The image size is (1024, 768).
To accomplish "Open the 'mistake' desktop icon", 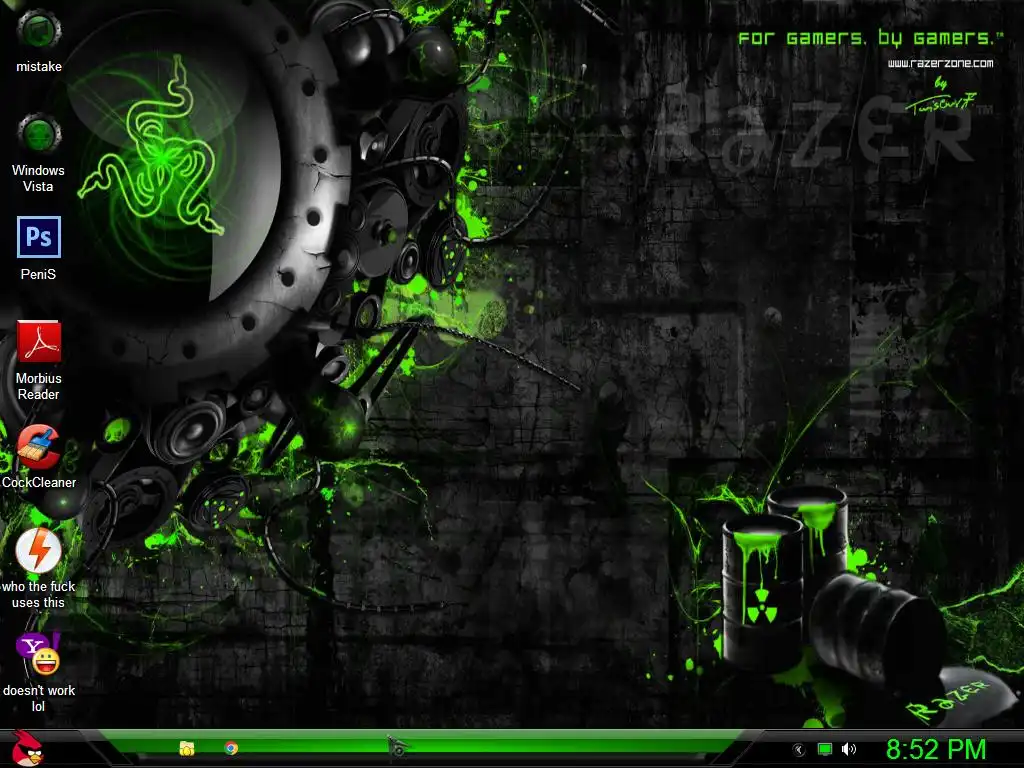I will [x=39, y=31].
